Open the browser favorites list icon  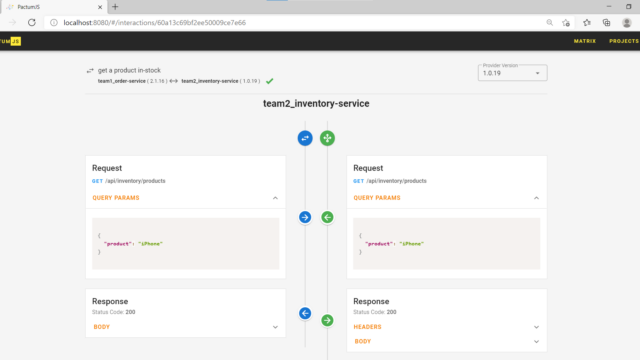[587, 23]
